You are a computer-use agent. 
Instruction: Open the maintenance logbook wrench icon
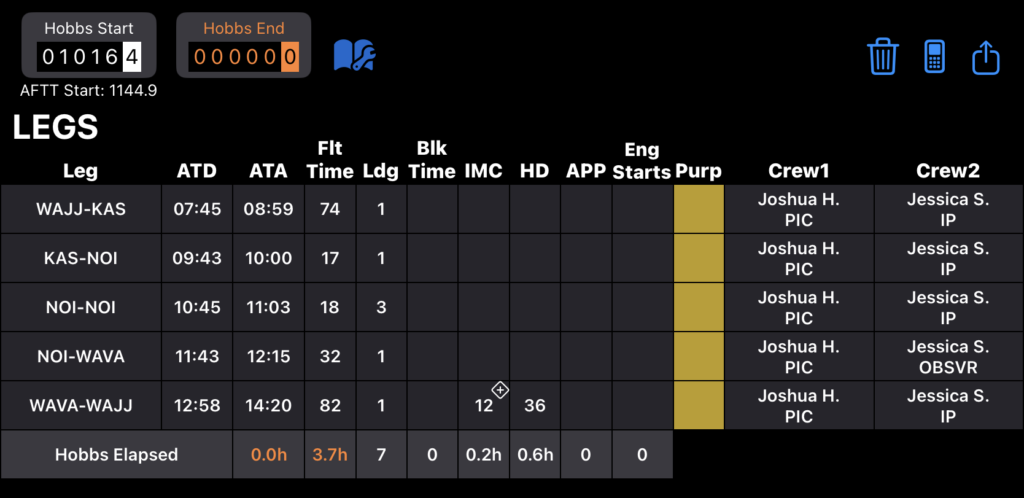pyautogui.click(x=354, y=55)
